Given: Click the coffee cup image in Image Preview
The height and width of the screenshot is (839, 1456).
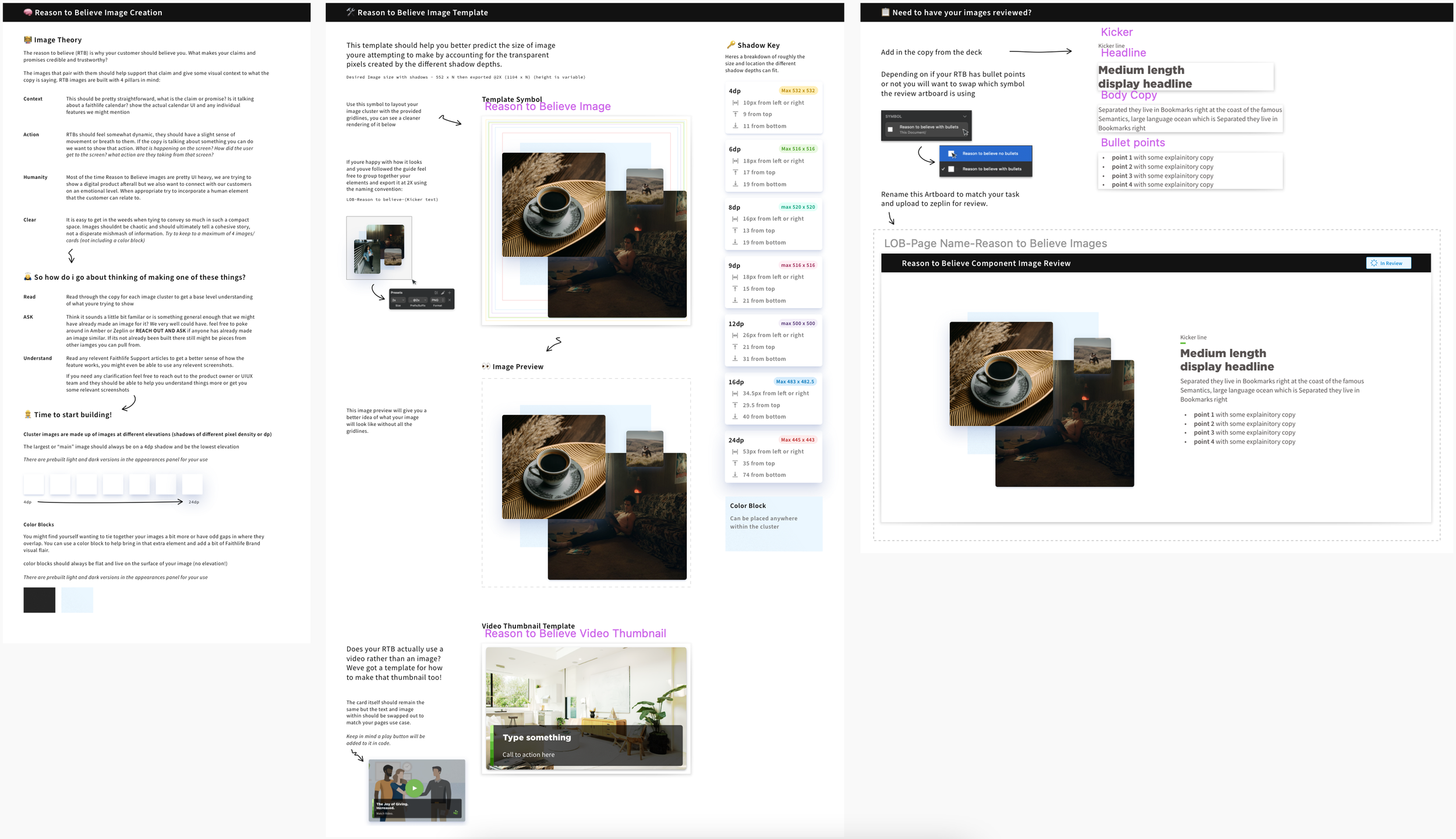Looking at the screenshot, I should pyautogui.click(x=553, y=466).
